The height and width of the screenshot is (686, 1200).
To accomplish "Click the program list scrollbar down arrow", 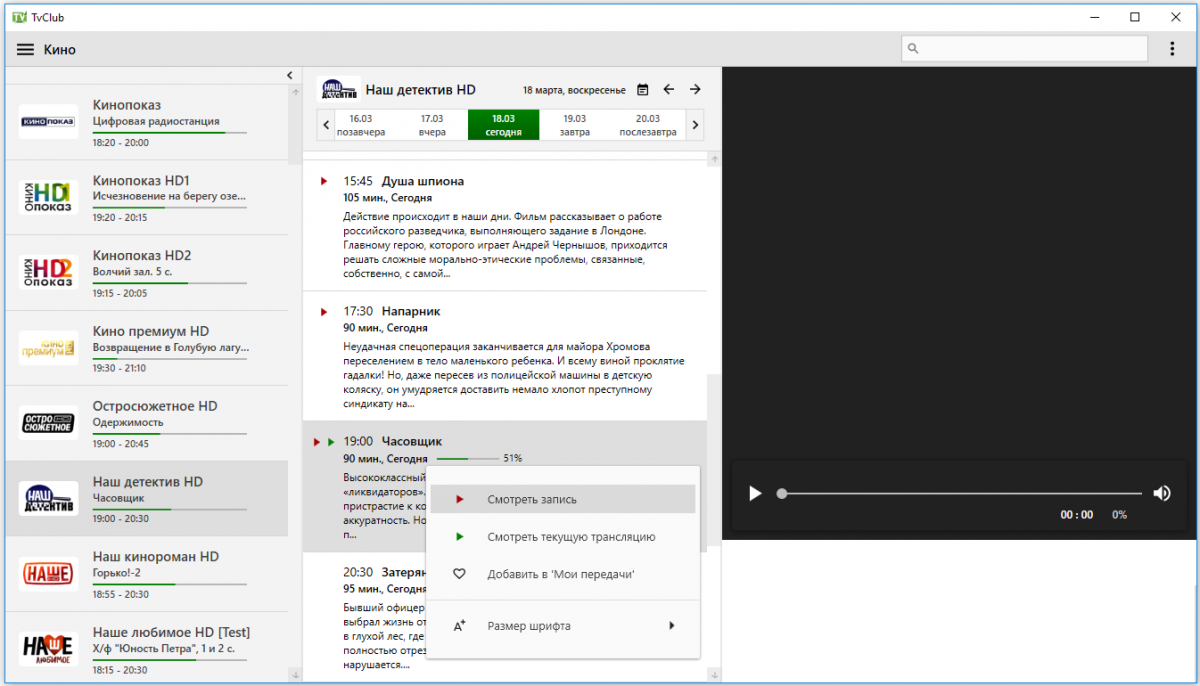I will point(714,676).
